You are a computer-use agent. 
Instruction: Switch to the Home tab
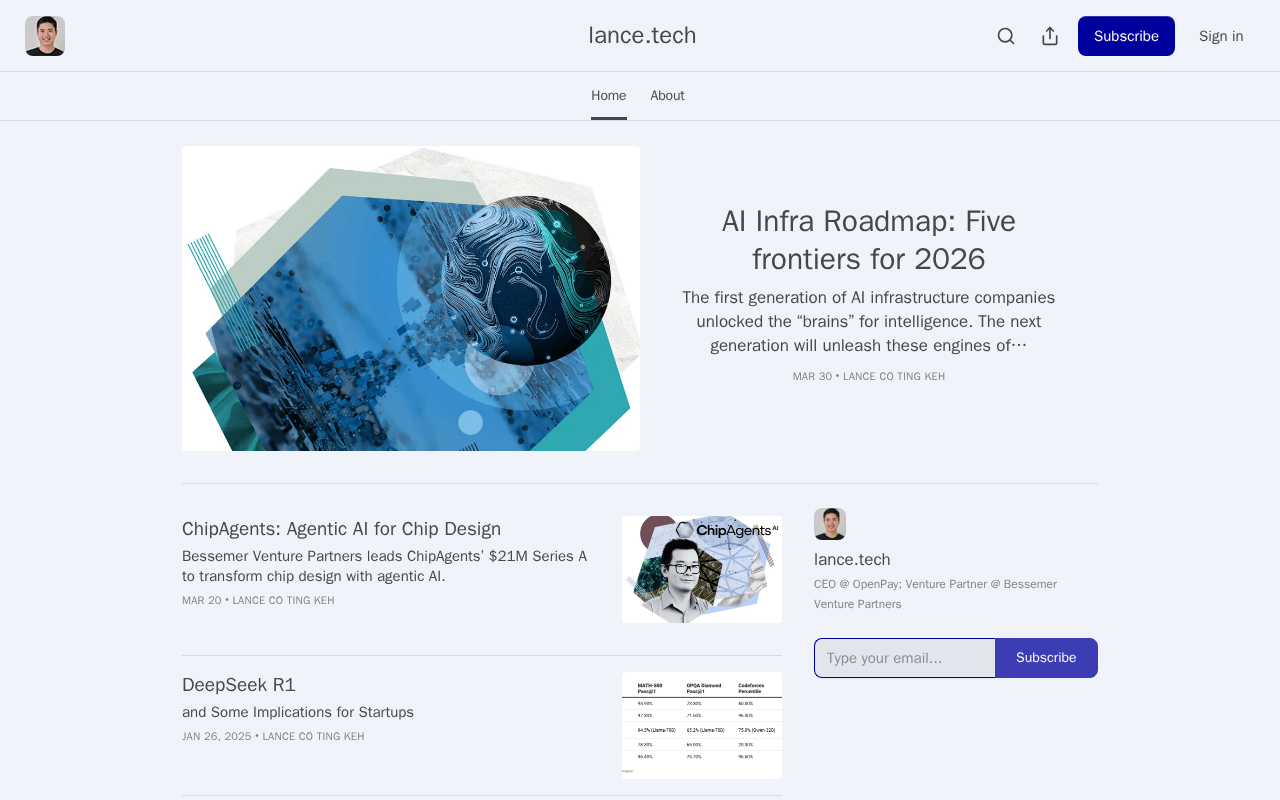(x=609, y=96)
